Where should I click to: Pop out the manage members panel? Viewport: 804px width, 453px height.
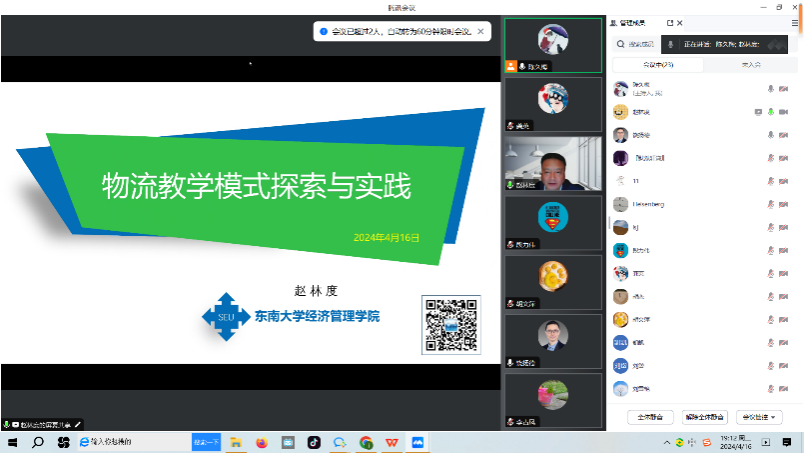[x=670, y=22]
